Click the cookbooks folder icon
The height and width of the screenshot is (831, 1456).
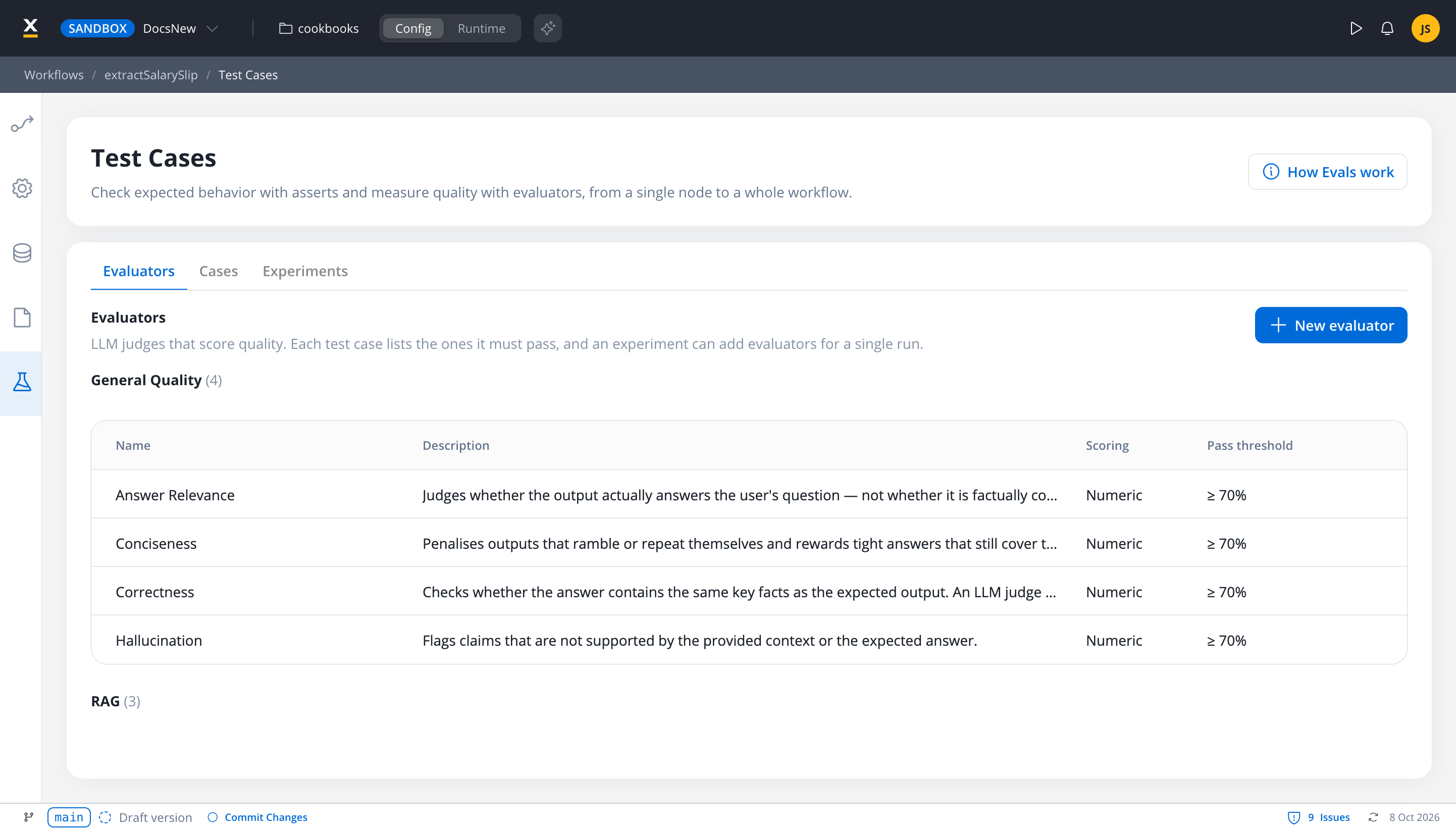285,28
